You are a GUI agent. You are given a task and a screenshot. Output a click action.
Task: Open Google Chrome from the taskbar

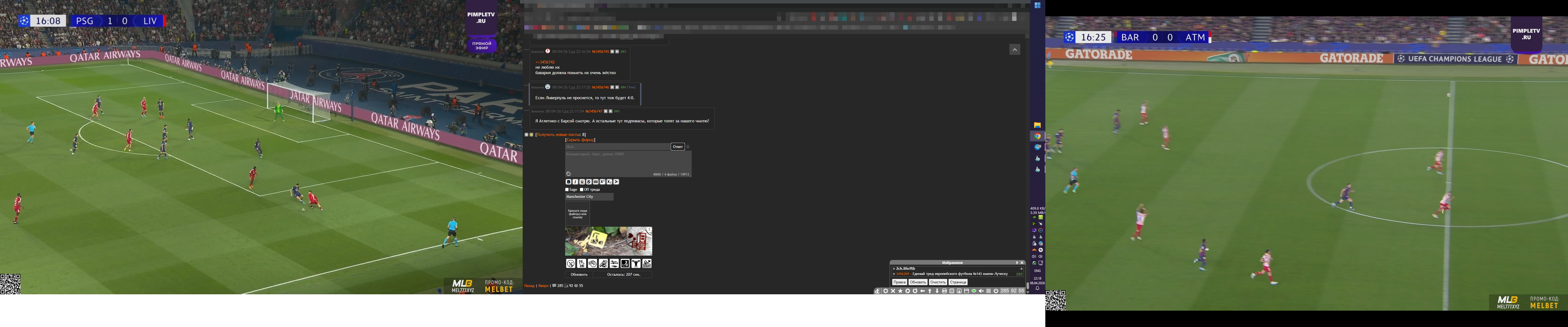coord(1037,137)
